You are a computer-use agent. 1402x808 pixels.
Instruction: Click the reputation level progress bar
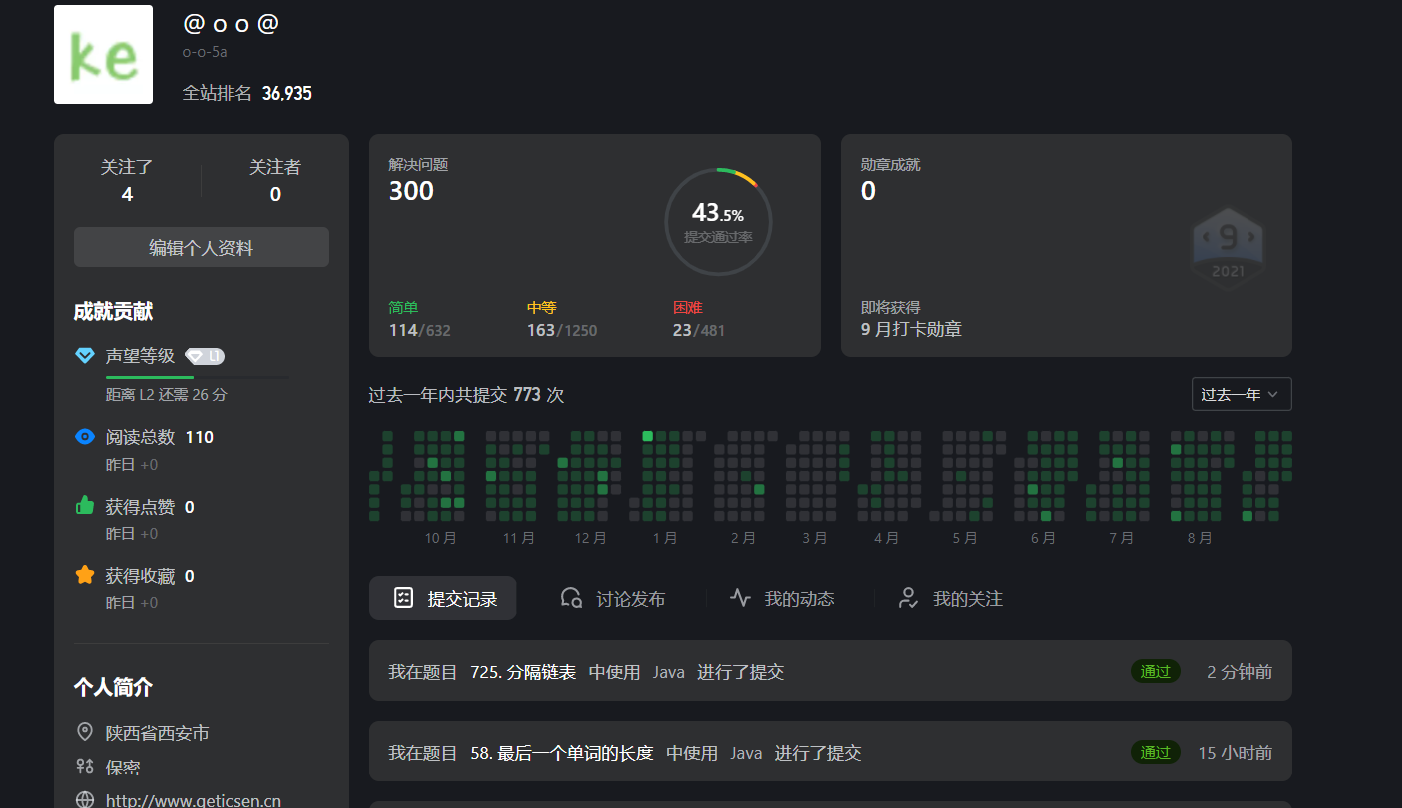tap(196, 377)
